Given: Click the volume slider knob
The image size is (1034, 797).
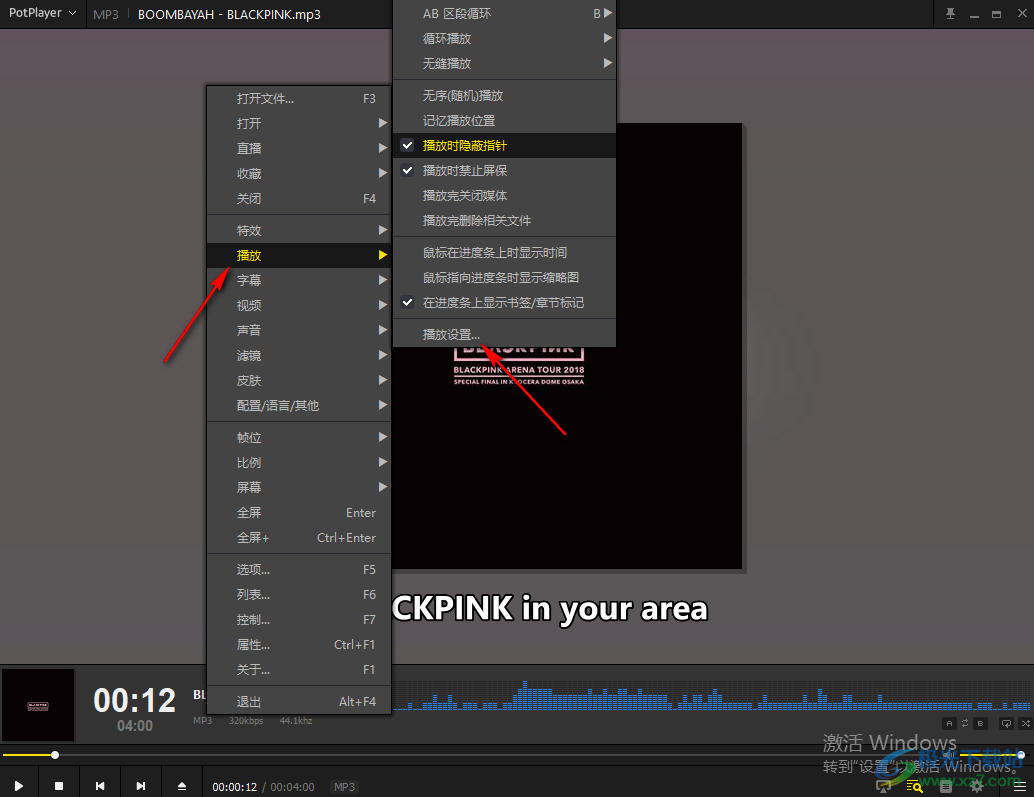Looking at the screenshot, I should (1021, 755).
